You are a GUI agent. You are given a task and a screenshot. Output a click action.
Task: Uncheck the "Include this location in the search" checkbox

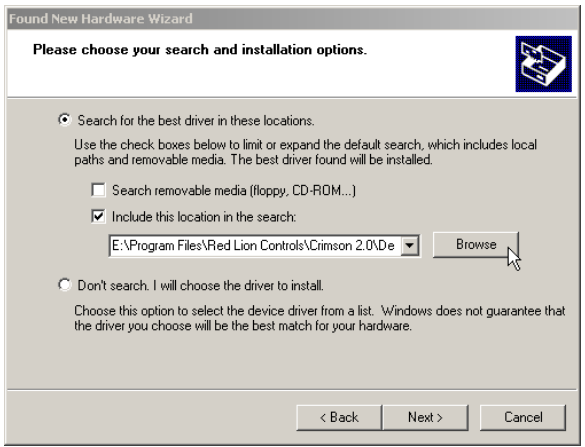click(x=98, y=216)
